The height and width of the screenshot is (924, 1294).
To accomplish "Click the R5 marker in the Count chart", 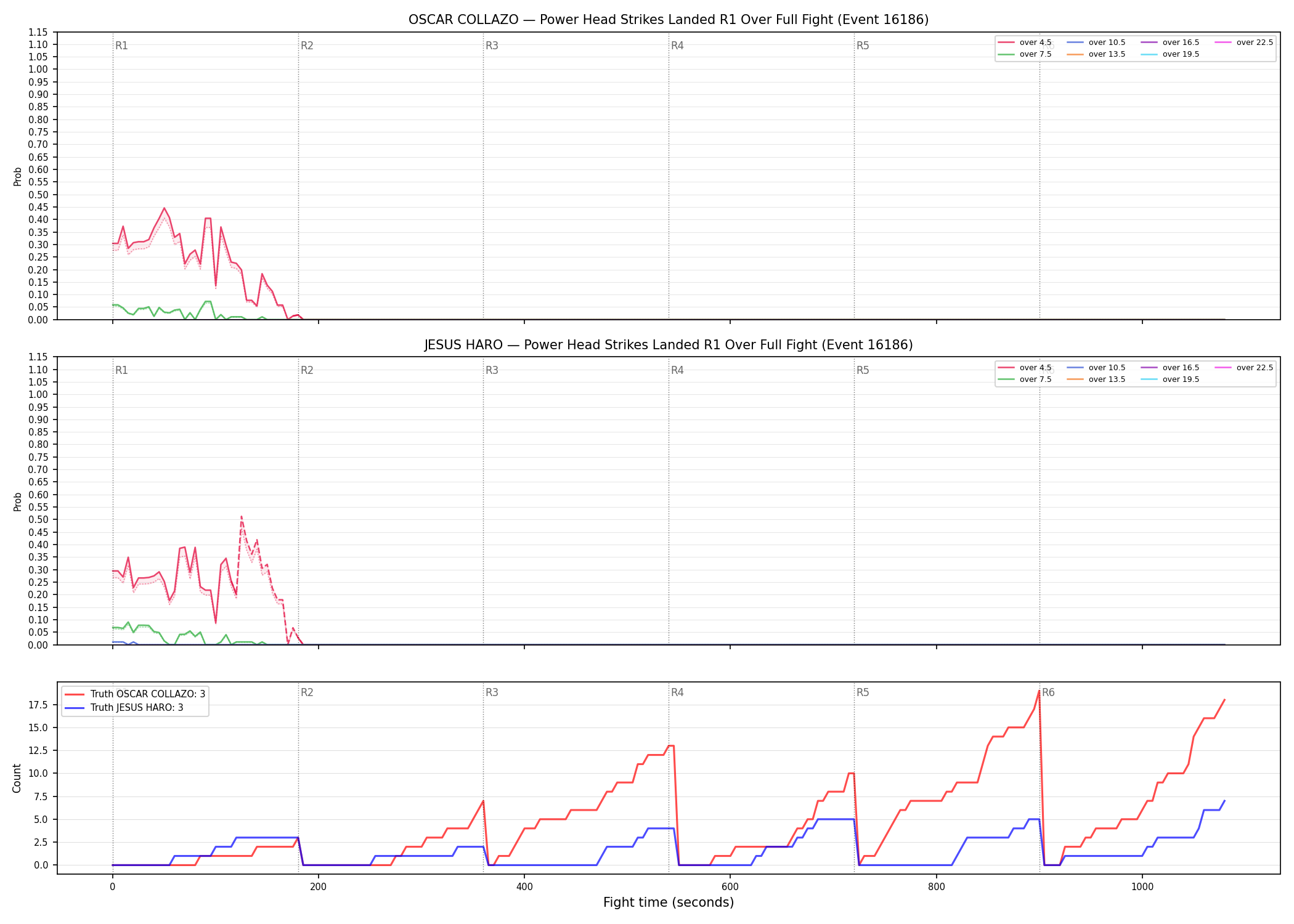I will click(x=863, y=692).
